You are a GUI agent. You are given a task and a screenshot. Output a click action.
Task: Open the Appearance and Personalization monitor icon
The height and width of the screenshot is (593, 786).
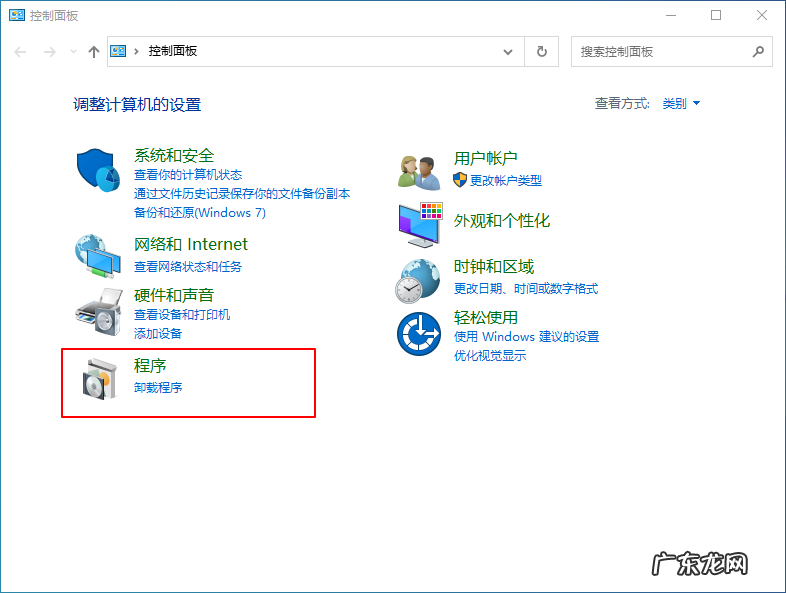pos(420,225)
